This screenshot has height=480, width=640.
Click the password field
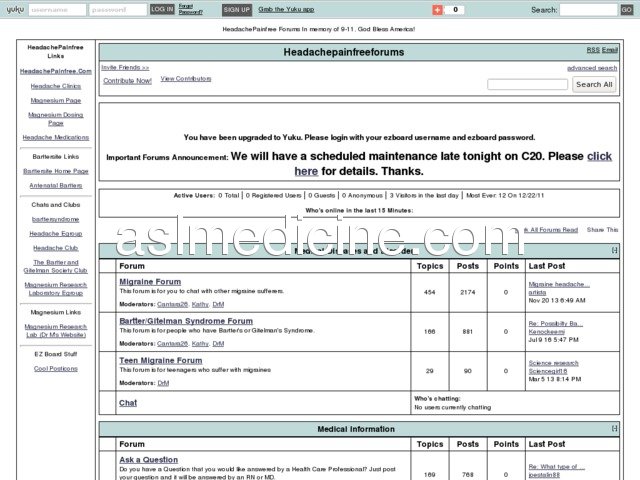click(x=118, y=10)
